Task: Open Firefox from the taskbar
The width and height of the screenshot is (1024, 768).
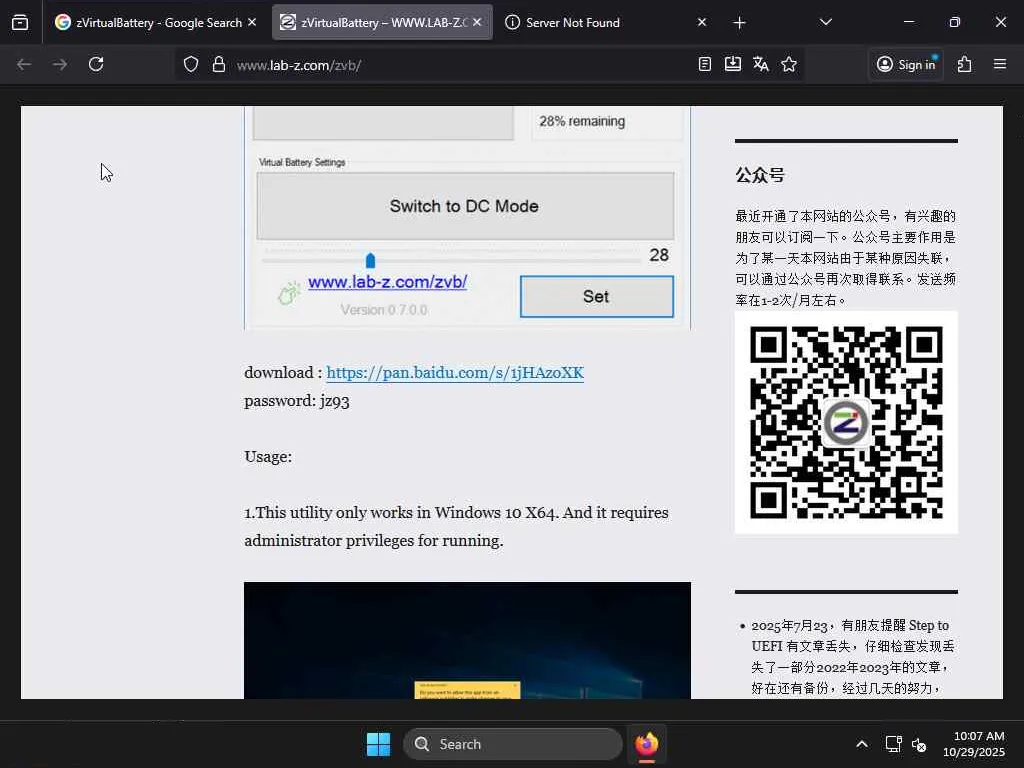Action: (647, 744)
